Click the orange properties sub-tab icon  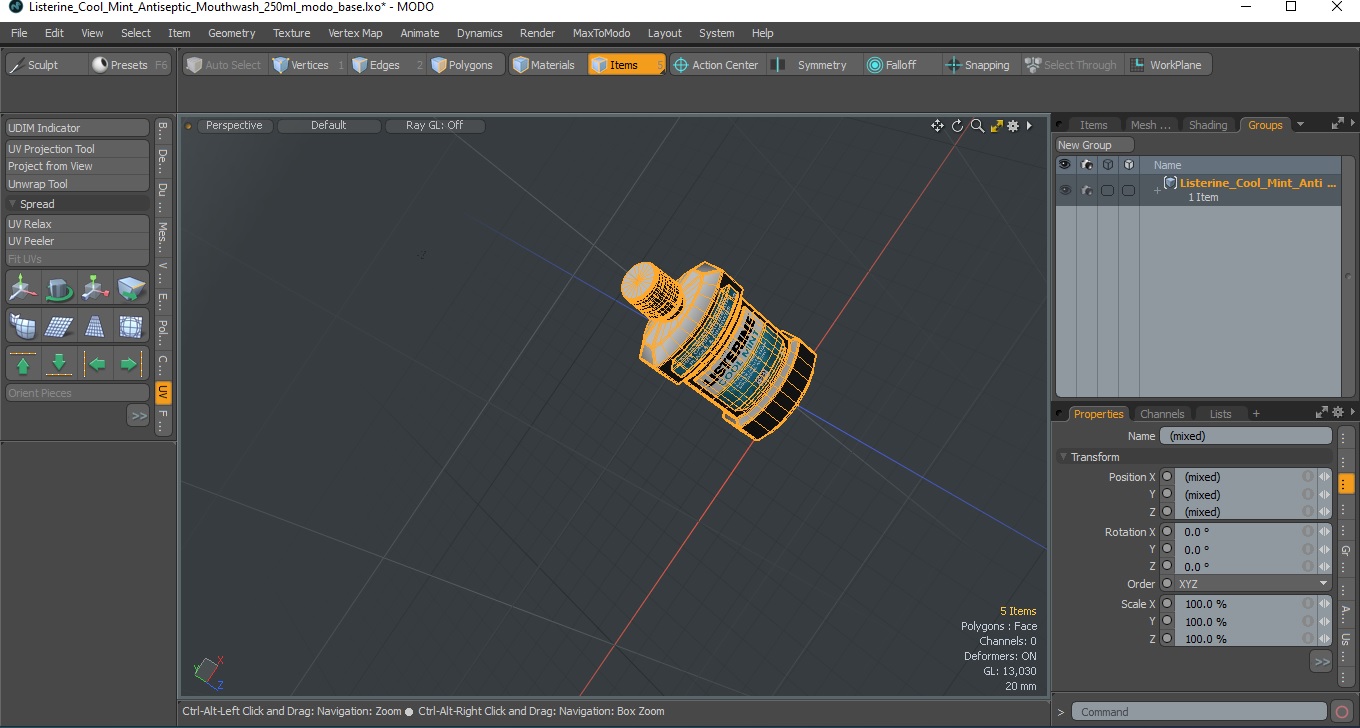point(1346,483)
